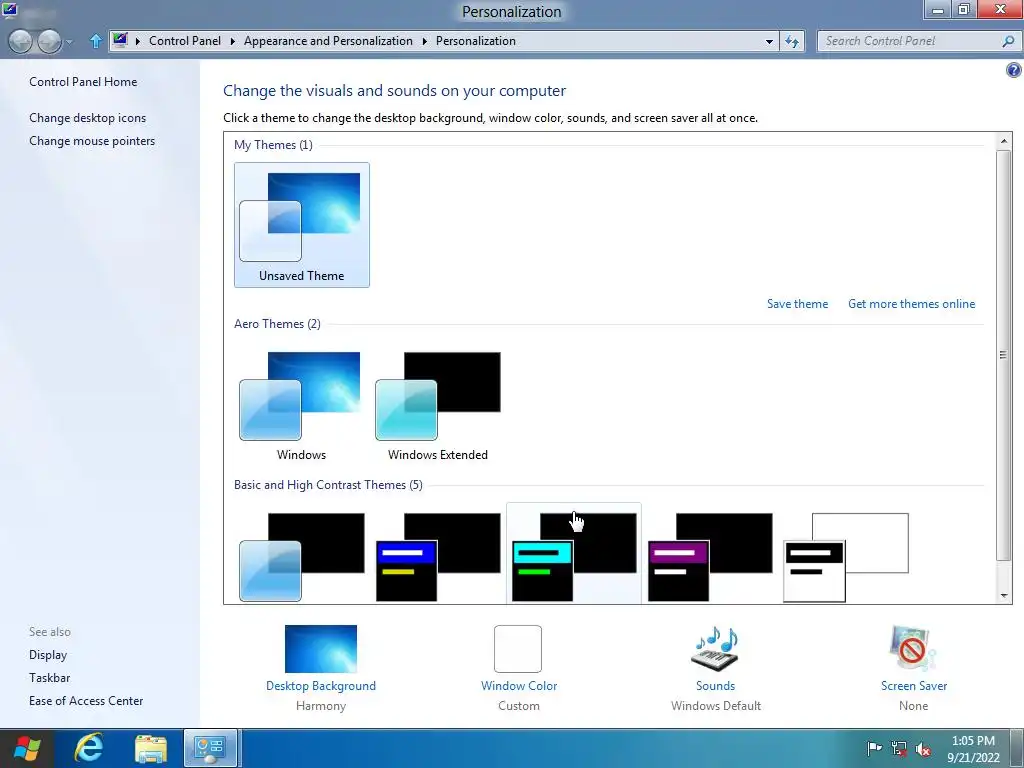Open the clock showing 1:05 PM
The height and width of the screenshot is (768, 1024).
click(x=973, y=749)
